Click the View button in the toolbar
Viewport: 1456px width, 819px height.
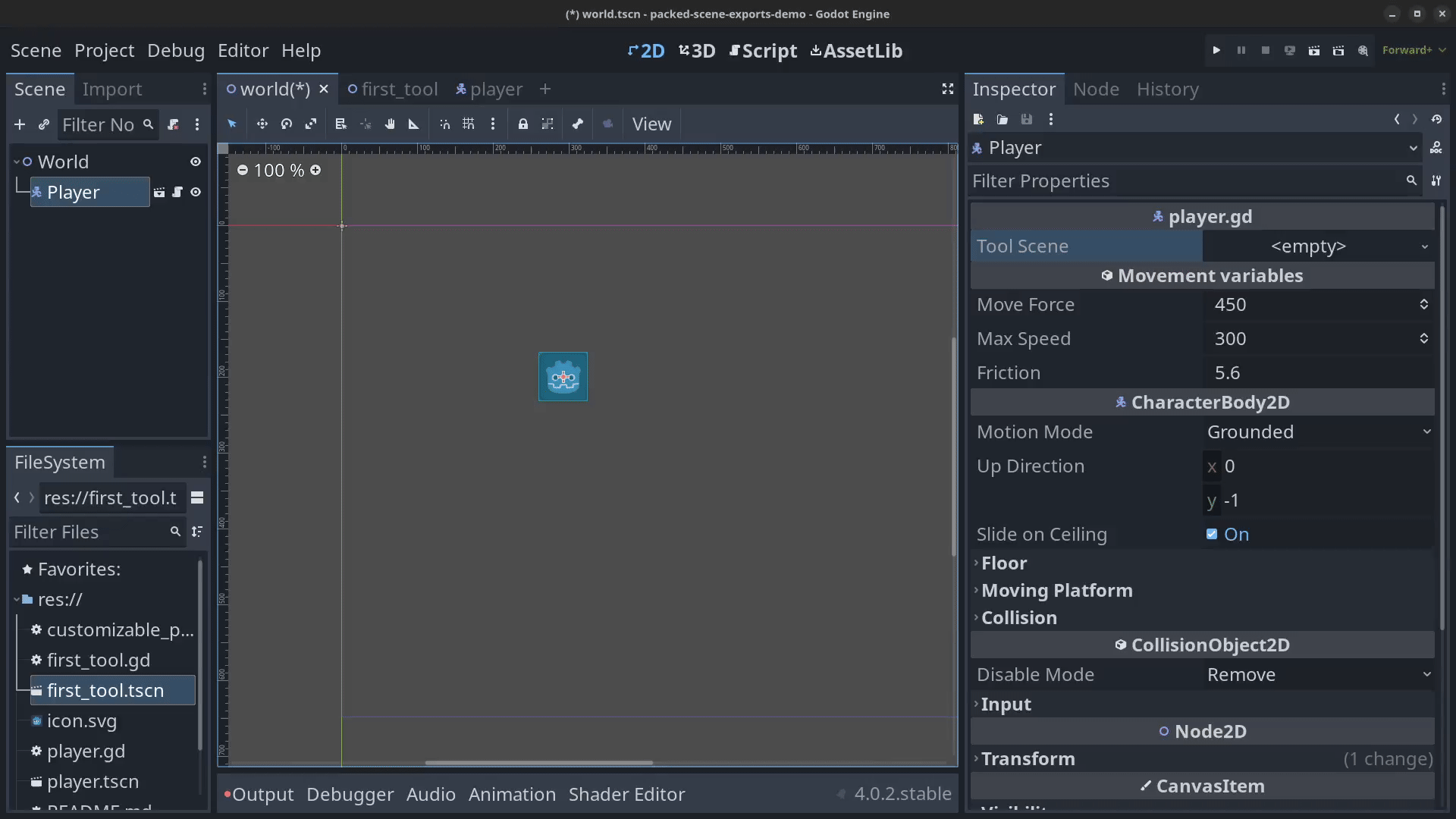coord(651,124)
